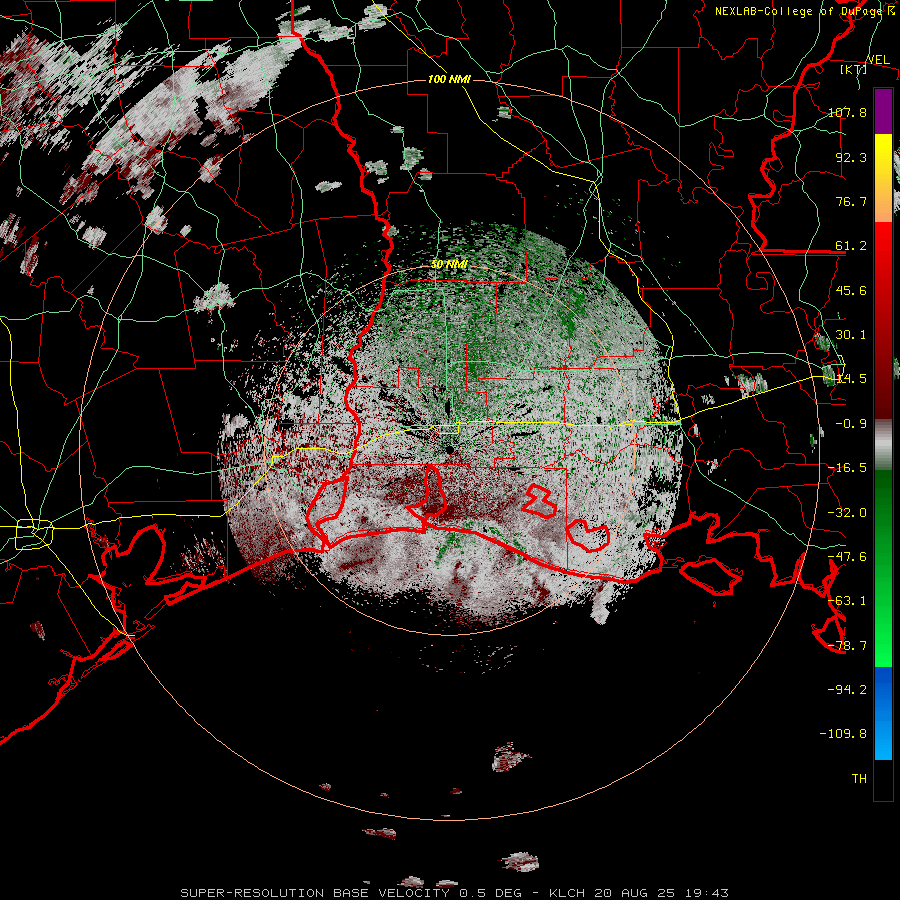Click the -32.0 legend value
Viewport: 900px width, 900px height.
point(847,513)
